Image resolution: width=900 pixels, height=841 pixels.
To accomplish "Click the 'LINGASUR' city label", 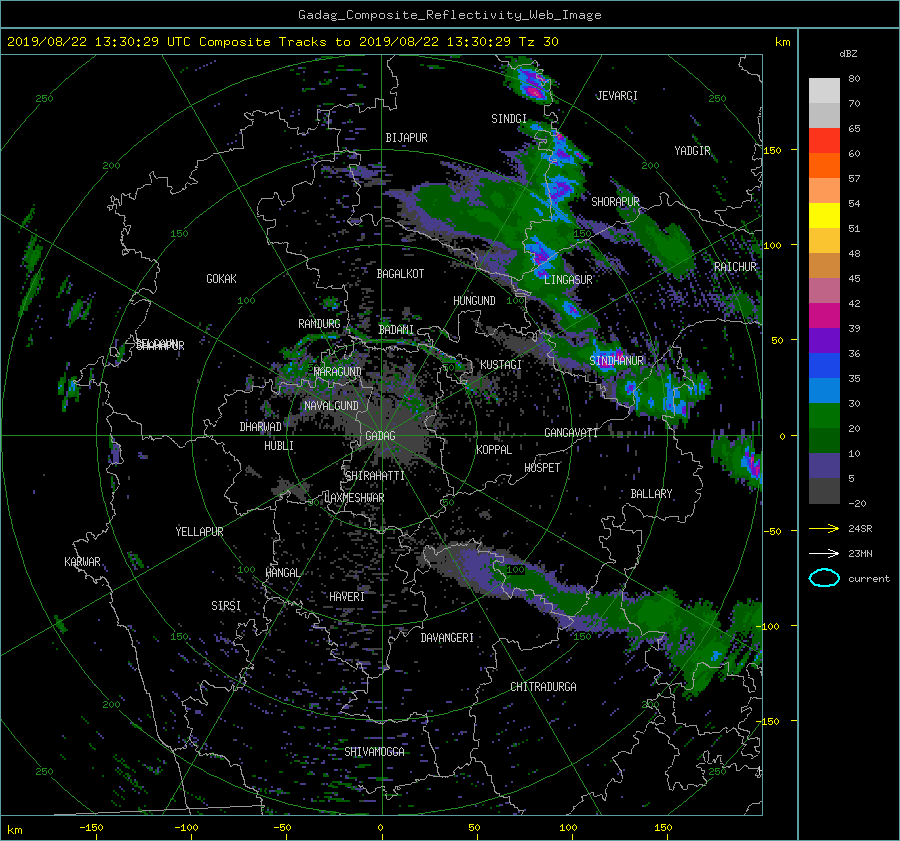I will (568, 280).
